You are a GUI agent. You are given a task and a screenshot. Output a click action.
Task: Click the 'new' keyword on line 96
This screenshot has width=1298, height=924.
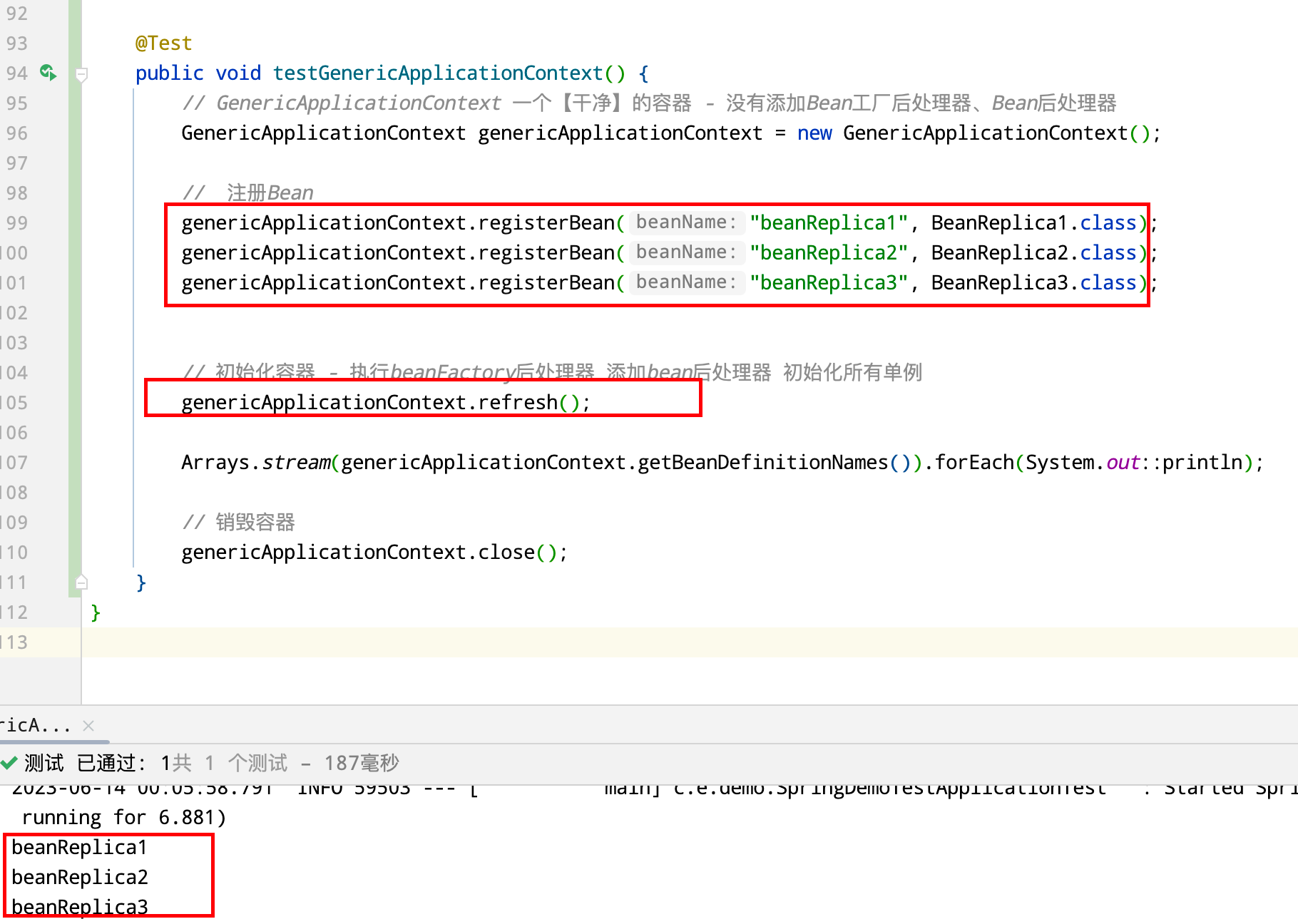tap(814, 133)
